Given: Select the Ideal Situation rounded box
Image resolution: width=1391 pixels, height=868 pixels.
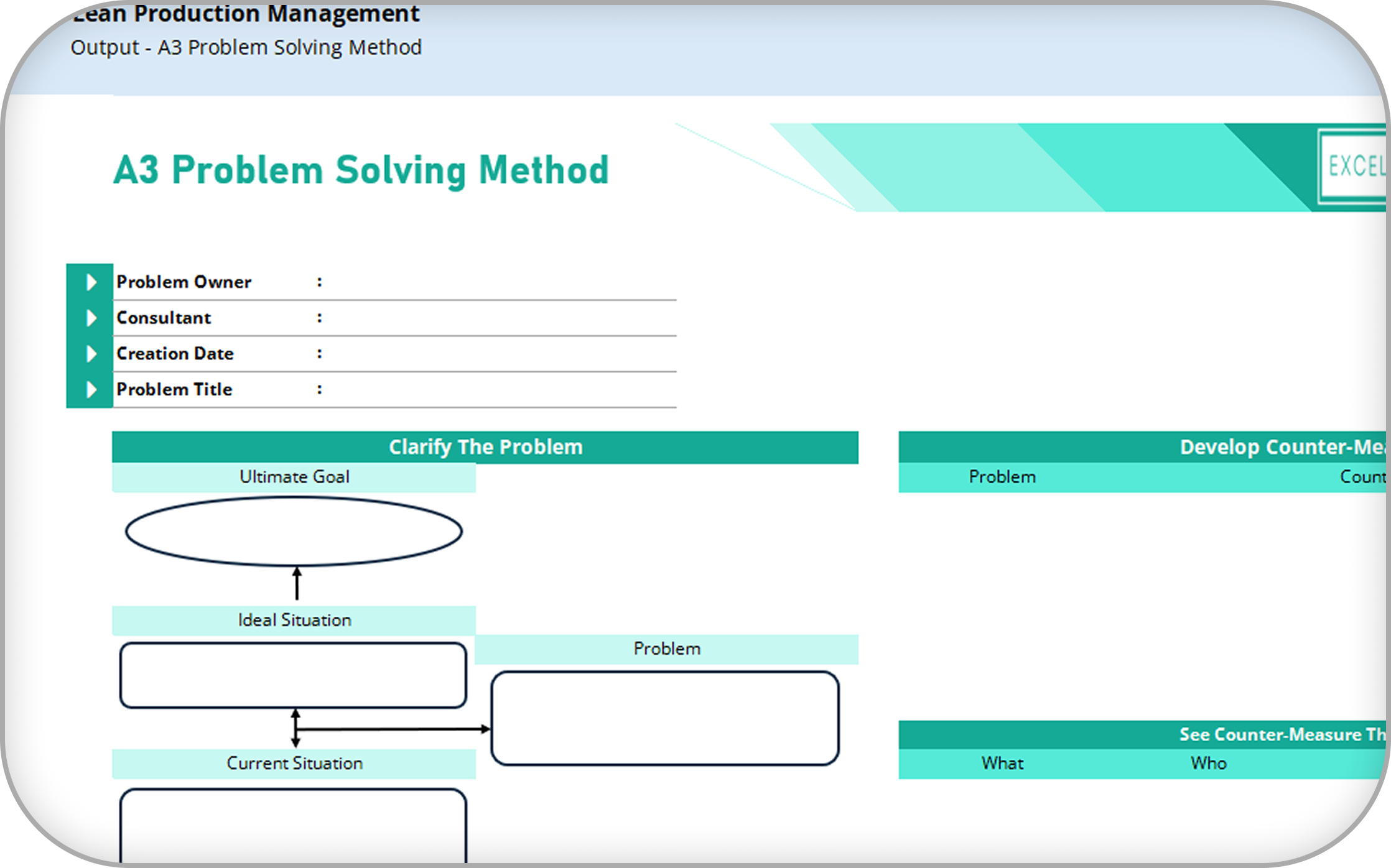Looking at the screenshot, I should (x=293, y=675).
